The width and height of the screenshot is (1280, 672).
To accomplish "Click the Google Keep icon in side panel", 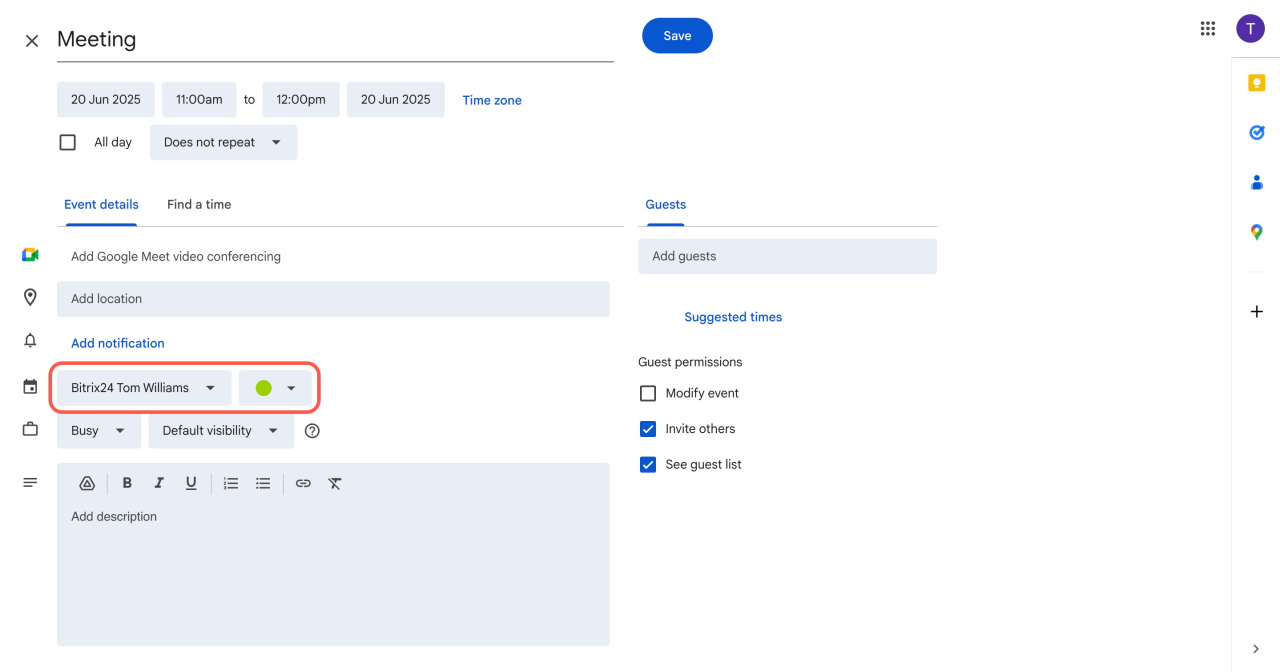I will point(1257,83).
